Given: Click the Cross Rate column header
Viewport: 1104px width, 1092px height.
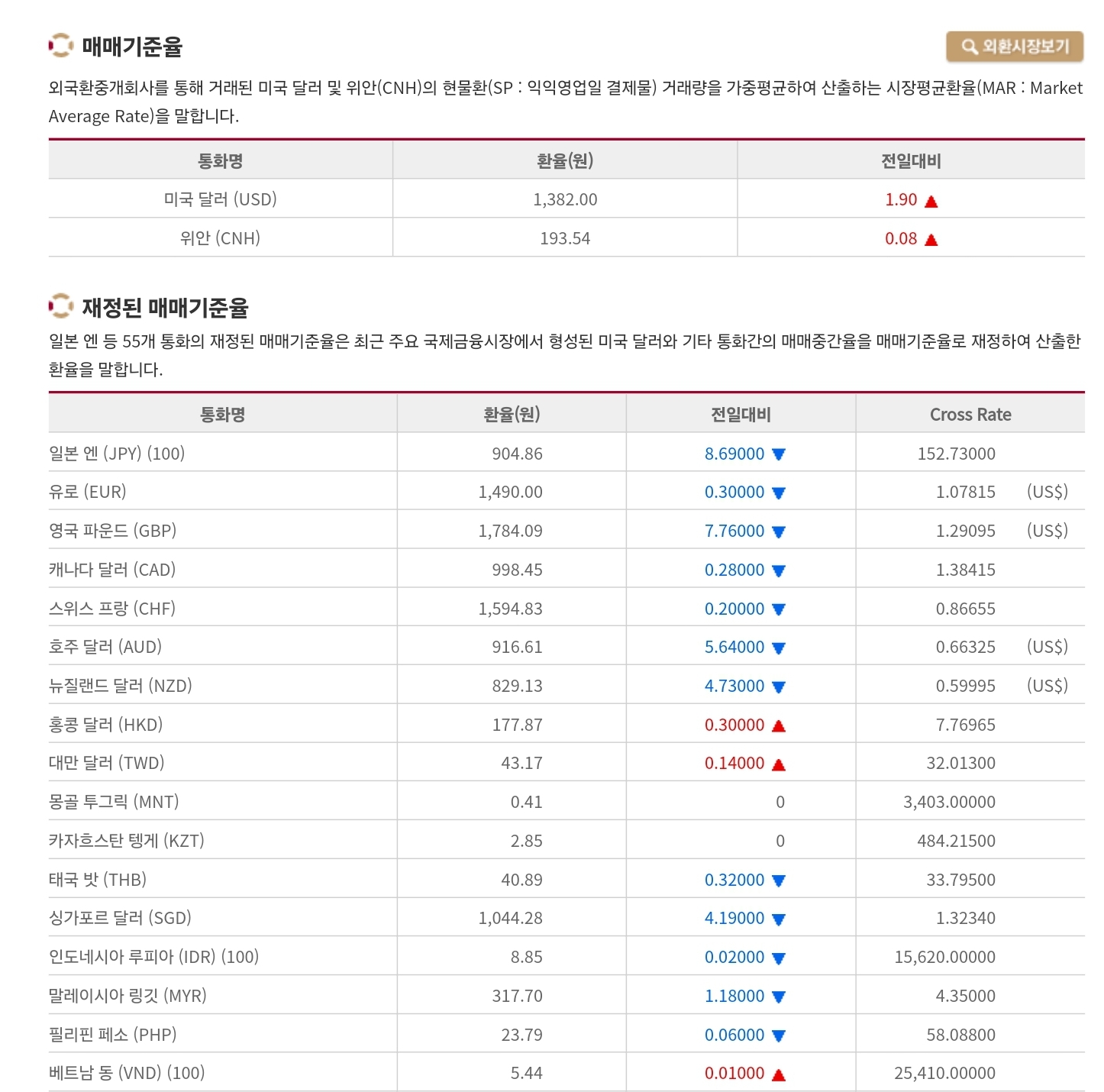Looking at the screenshot, I should click(x=970, y=415).
